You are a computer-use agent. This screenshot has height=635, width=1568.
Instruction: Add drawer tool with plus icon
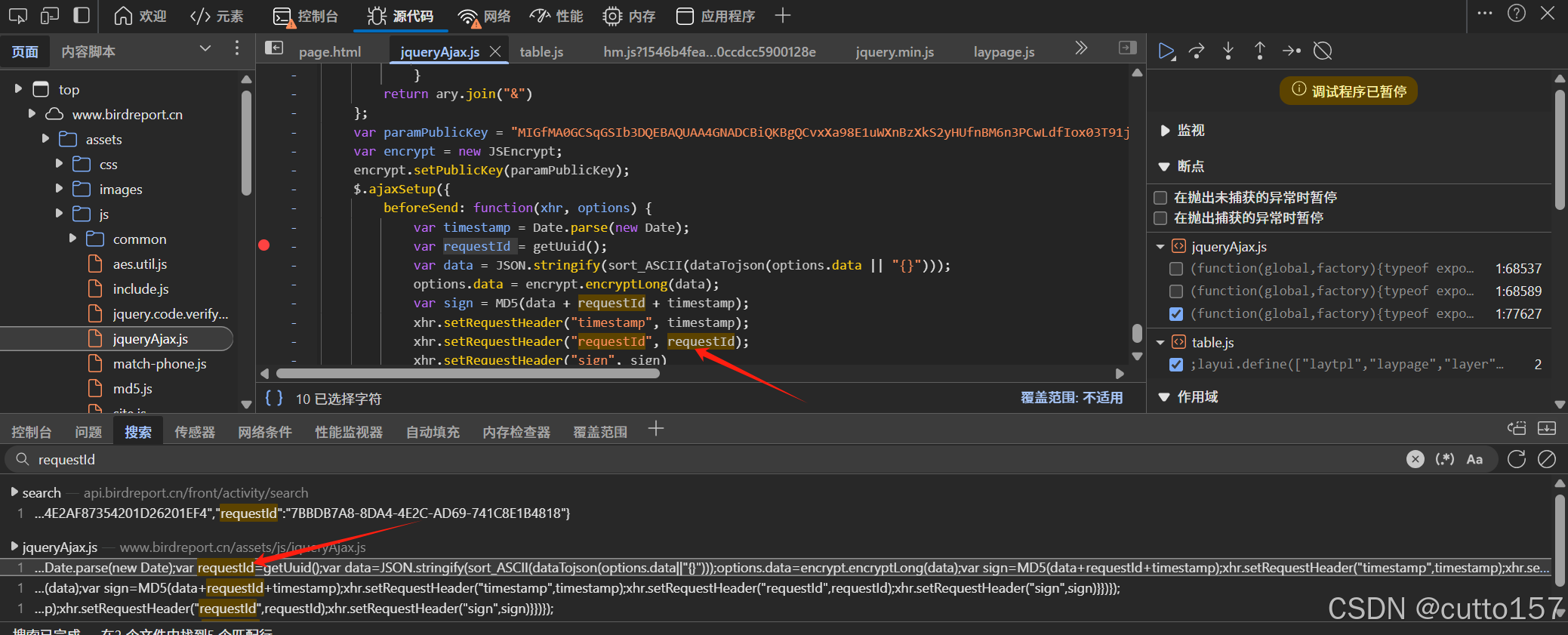click(656, 430)
